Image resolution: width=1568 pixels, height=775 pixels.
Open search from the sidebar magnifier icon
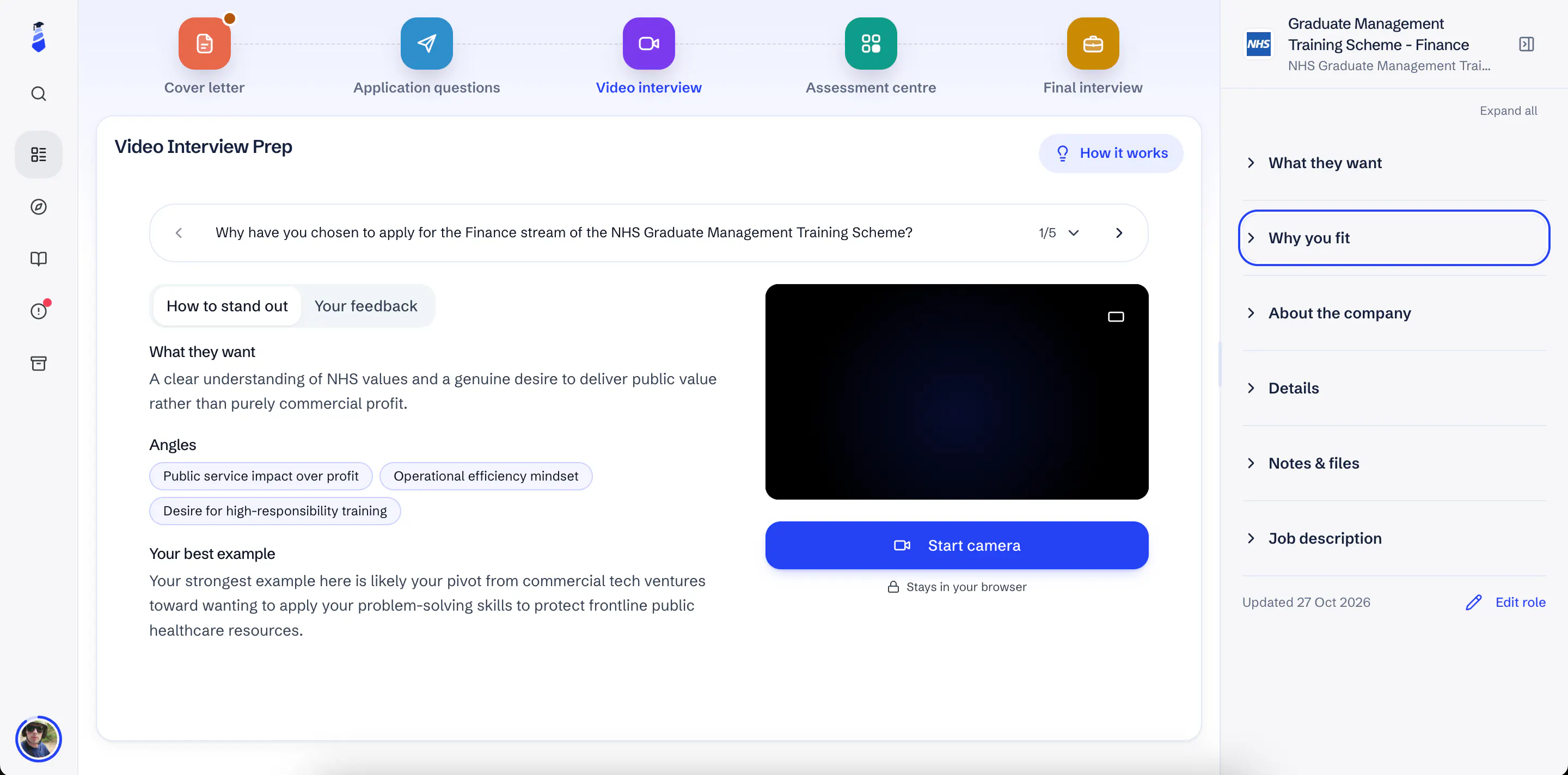38,94
